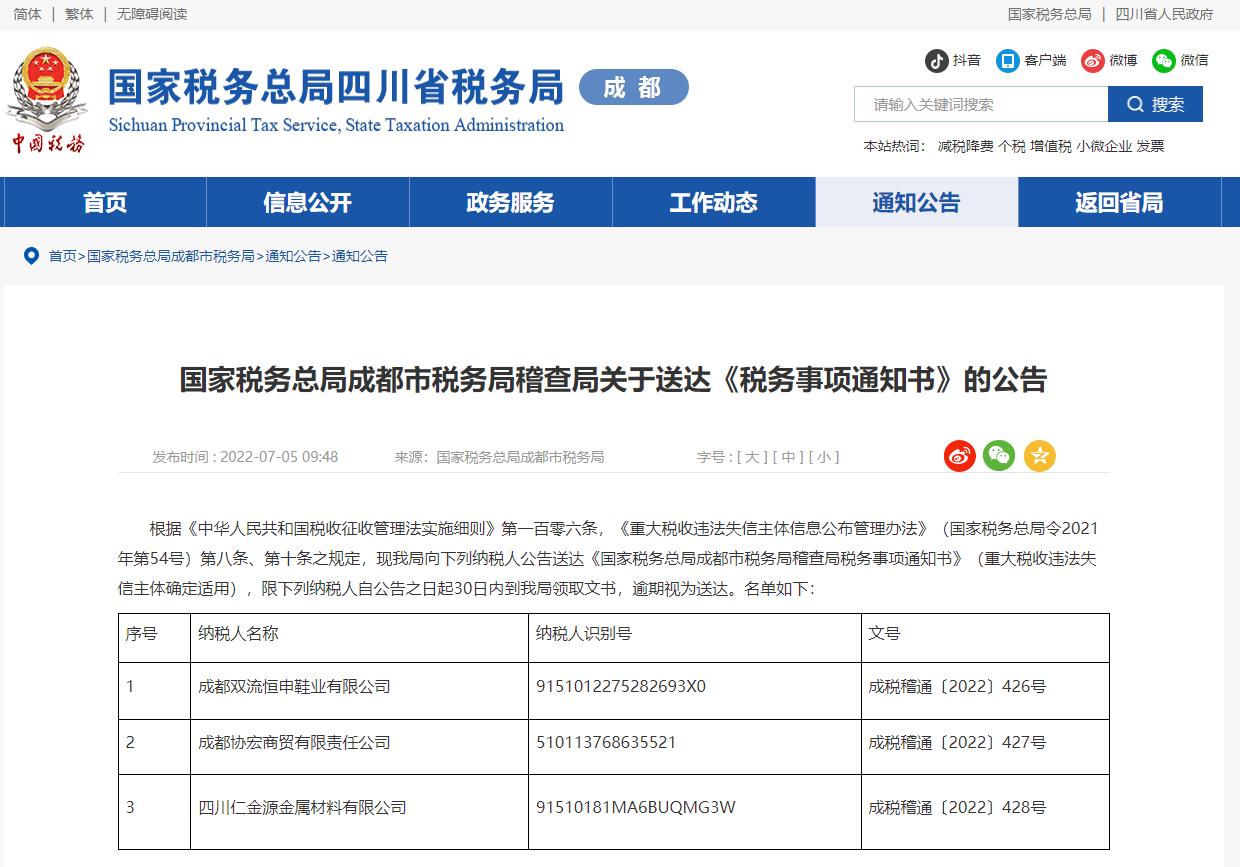1240x867 pixels.
Task: Click the breadcrumb location pin icon
Action: pos(31,256)
